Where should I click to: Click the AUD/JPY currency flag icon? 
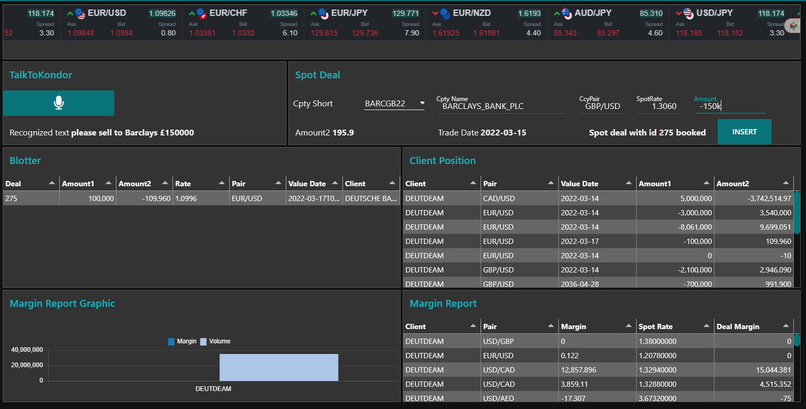pos(566,14)
